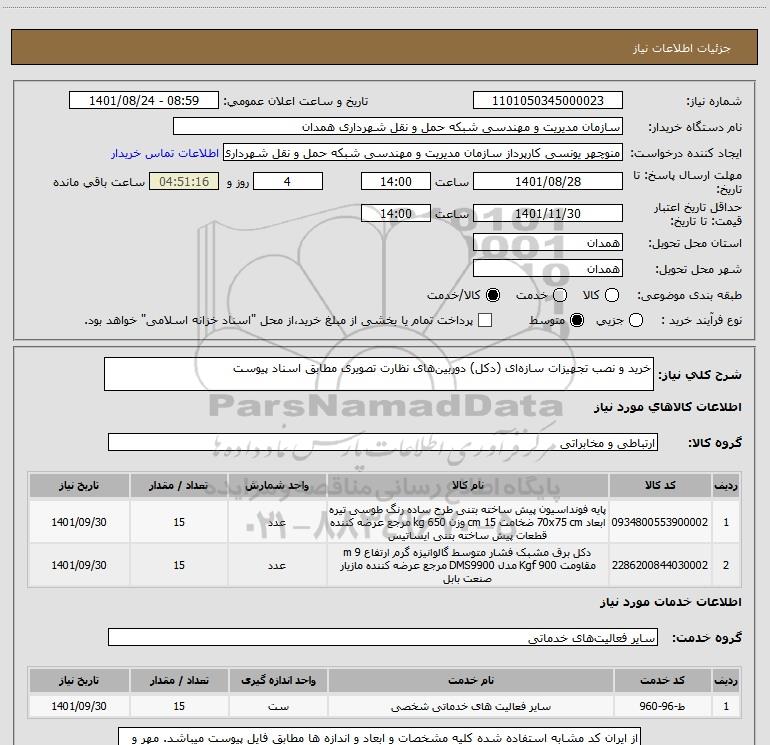
Task: Click the general need description text box
Action: pyautogui.click(x=379, y=374)
